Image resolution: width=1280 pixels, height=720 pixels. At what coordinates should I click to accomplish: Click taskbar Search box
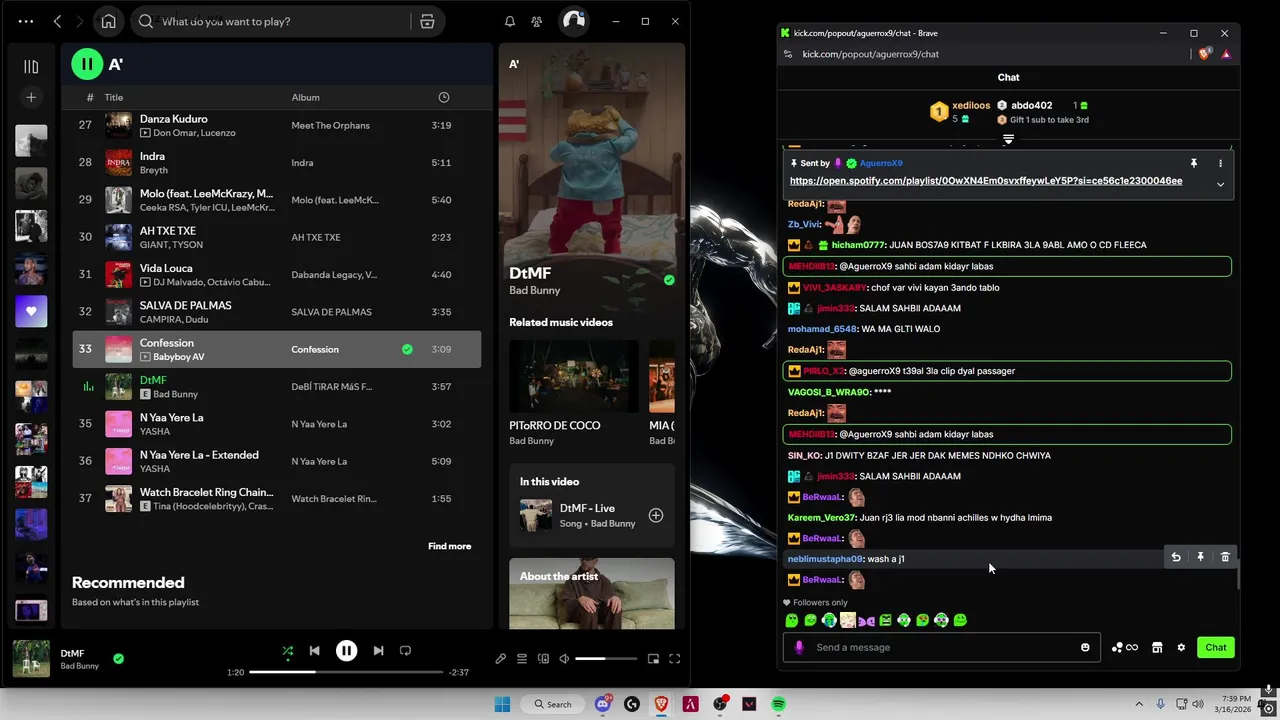tap(553, 704)
